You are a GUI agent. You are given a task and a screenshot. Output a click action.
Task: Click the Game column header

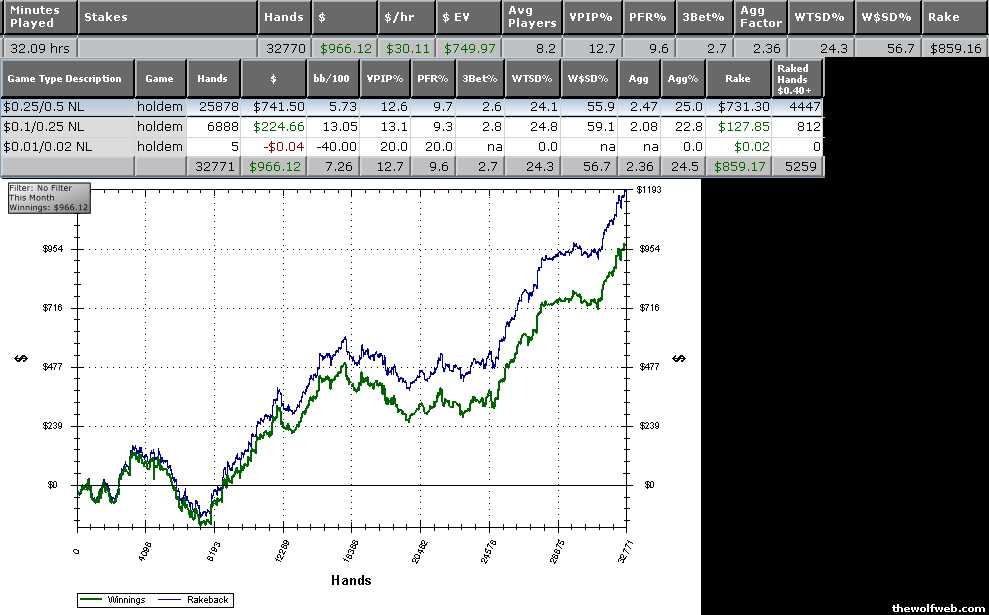coord(160,78)
